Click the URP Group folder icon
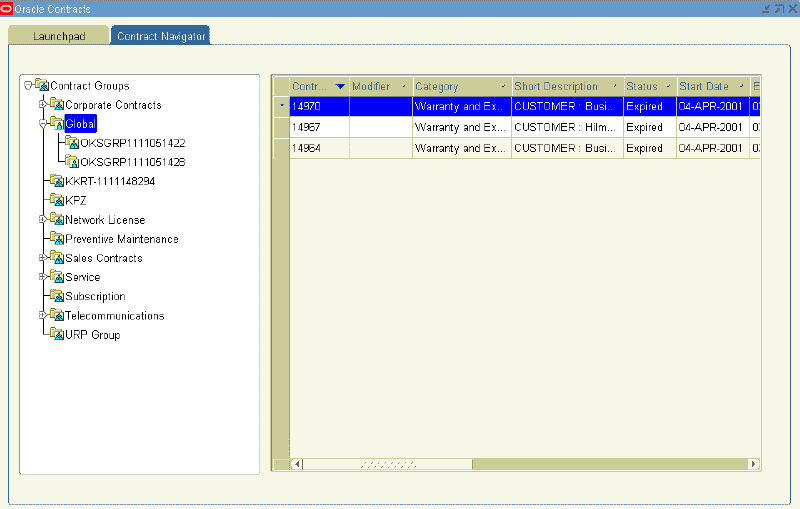The height and width of the screenshot is (509, 800). click(57, 334)
